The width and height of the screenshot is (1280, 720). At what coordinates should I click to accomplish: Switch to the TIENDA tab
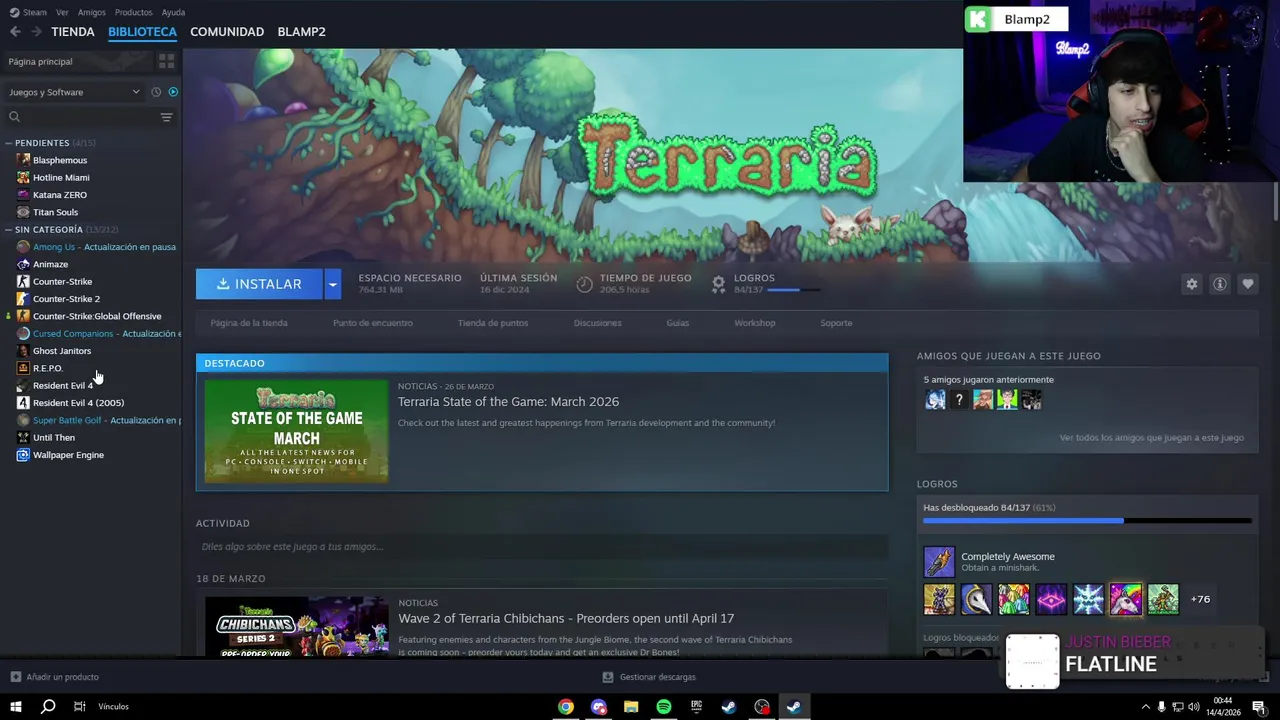pos(73,32)
